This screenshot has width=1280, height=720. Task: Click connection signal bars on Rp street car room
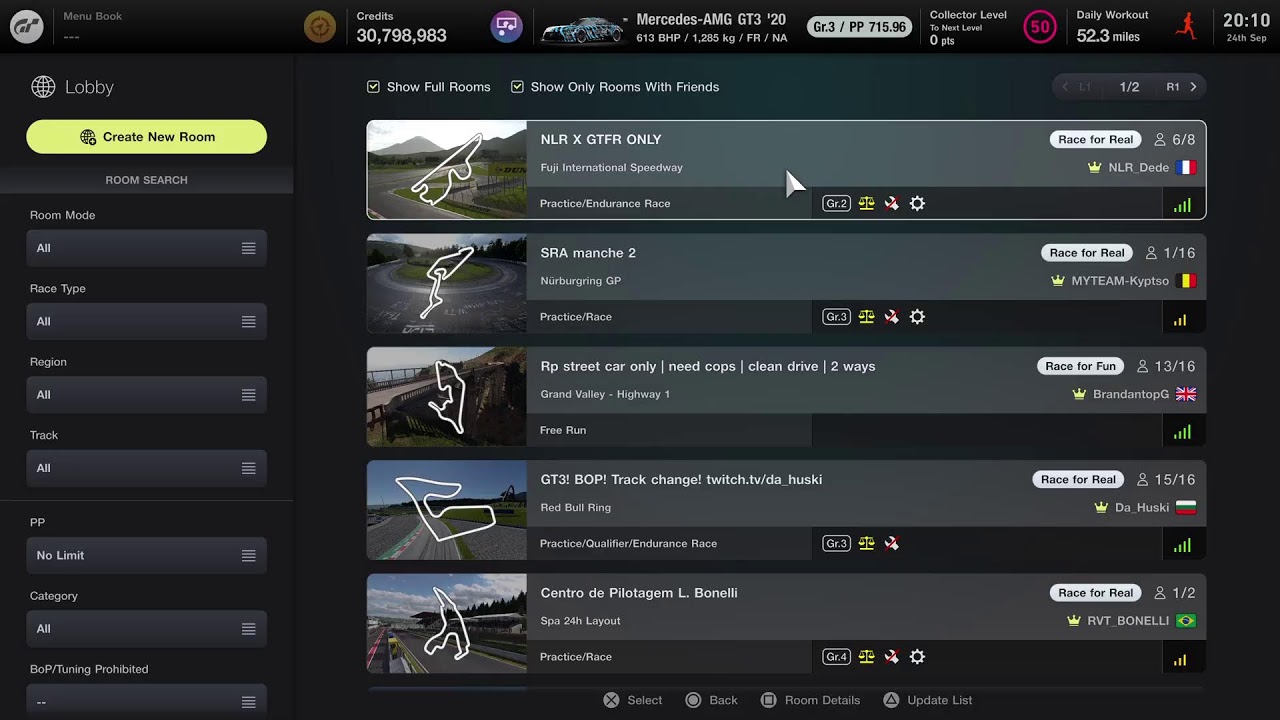[x=1182, y=432]
